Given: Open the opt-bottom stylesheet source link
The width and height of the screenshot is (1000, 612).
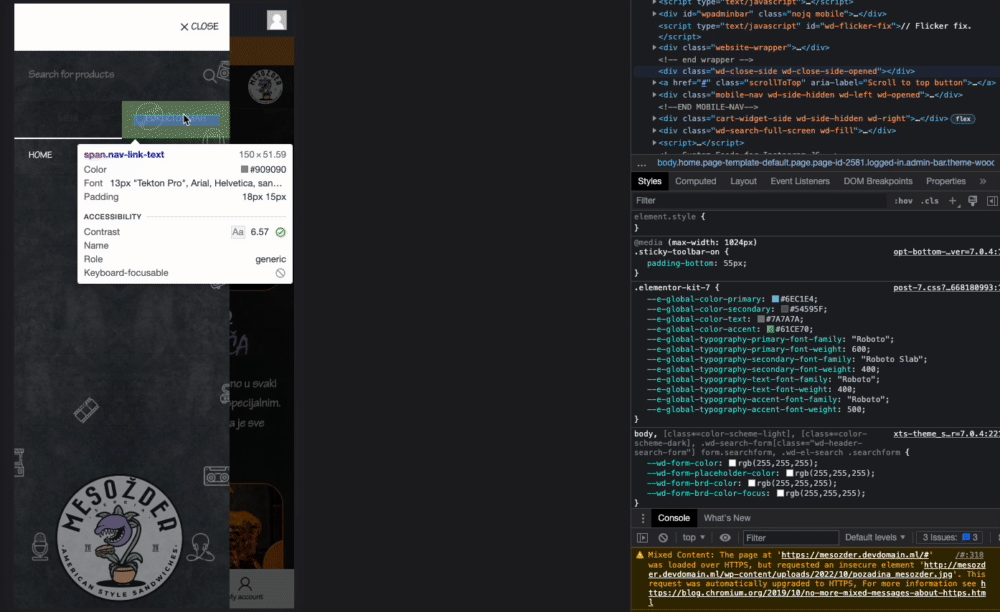Looking at the screenshot, I should [x=946, y=252].
